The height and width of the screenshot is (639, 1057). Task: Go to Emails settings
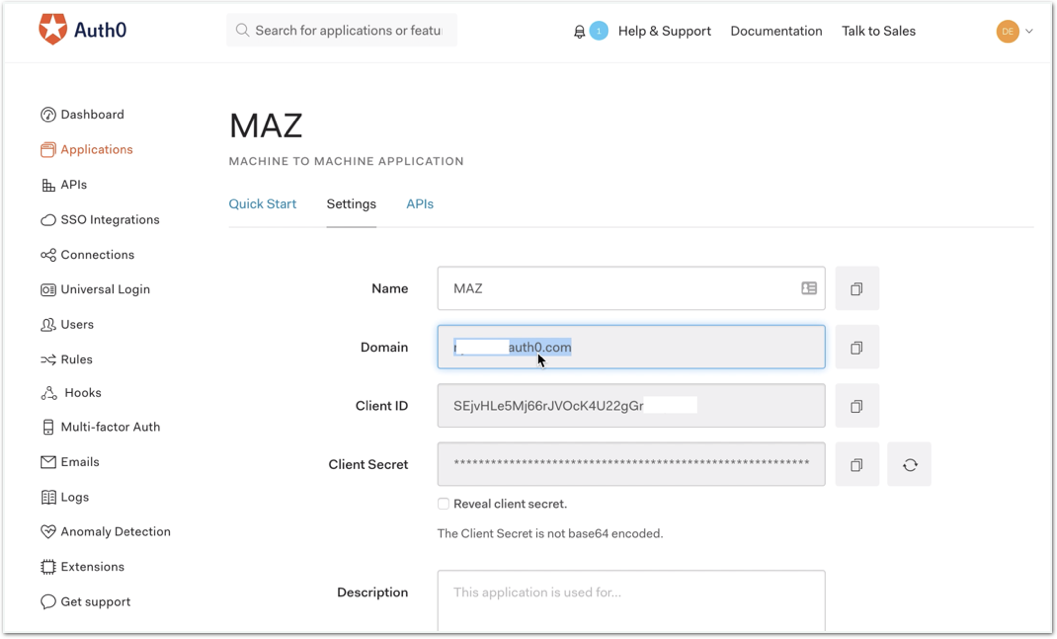pyautogui.click(x=80, y=462)
